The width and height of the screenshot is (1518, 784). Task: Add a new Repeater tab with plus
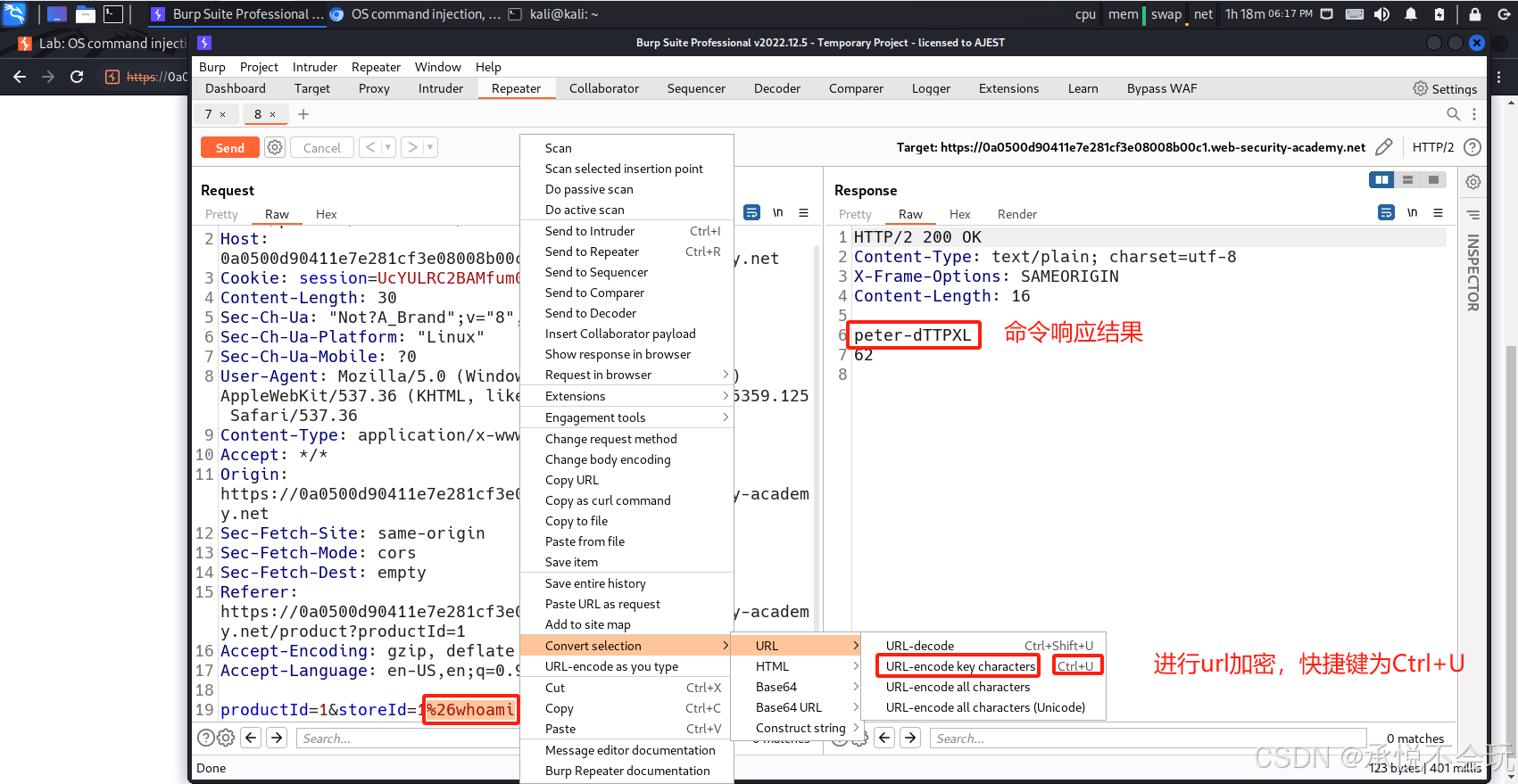303,114
